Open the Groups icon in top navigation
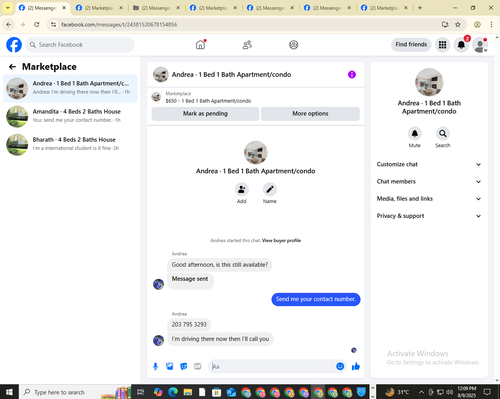Image resolution: width=500 pixels, height=399 pixels. click(x=293, y=45)
